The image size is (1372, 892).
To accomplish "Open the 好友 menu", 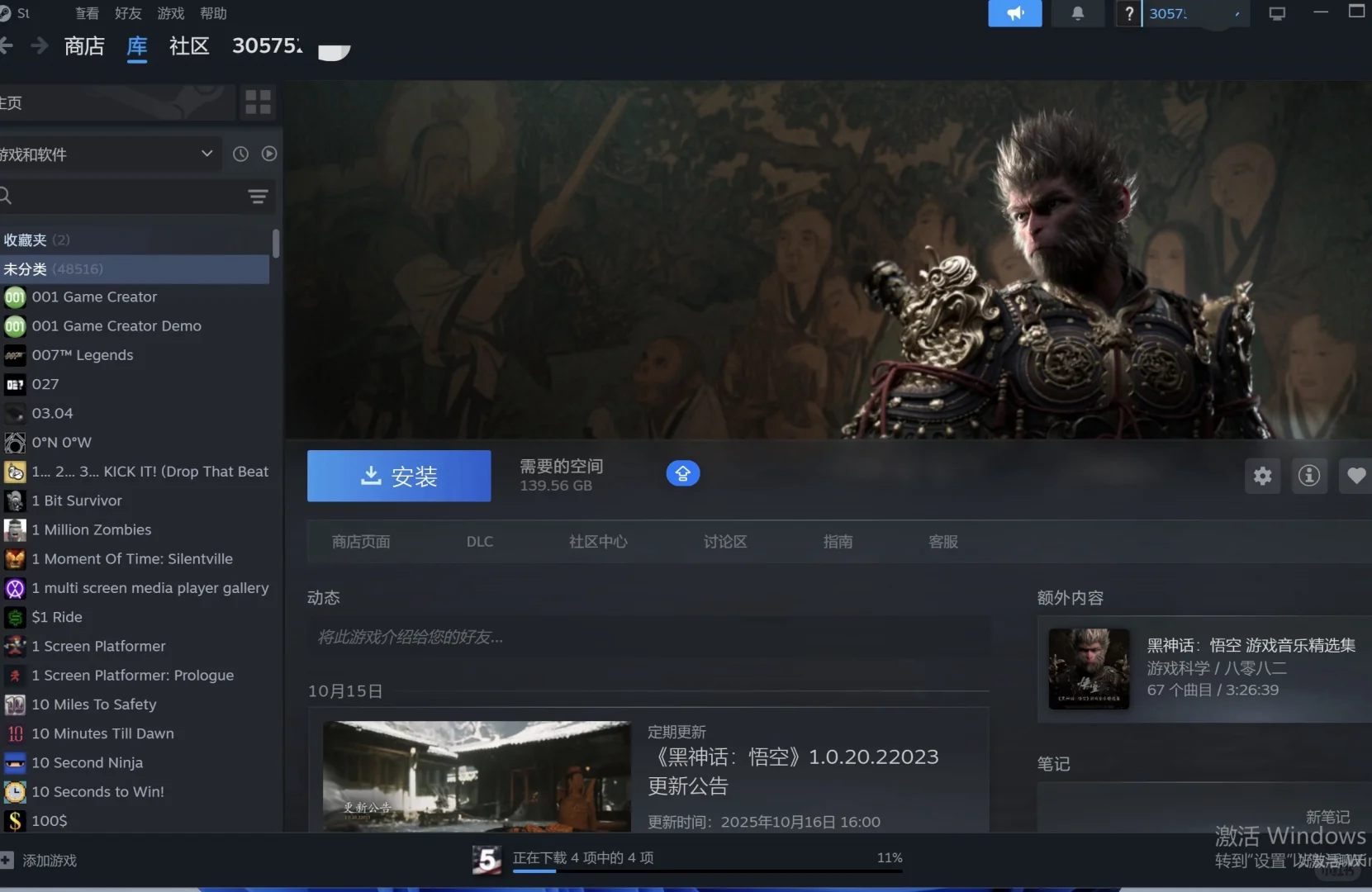I will coord(128,13).
